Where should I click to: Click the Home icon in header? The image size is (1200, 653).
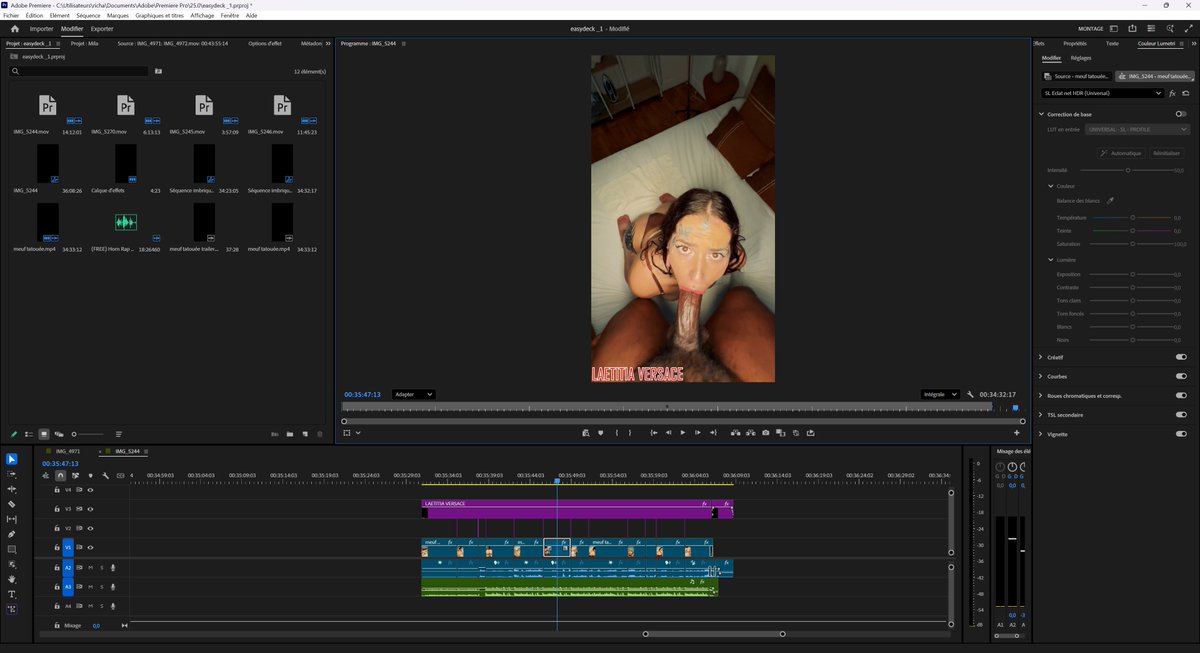click(14, 29)
